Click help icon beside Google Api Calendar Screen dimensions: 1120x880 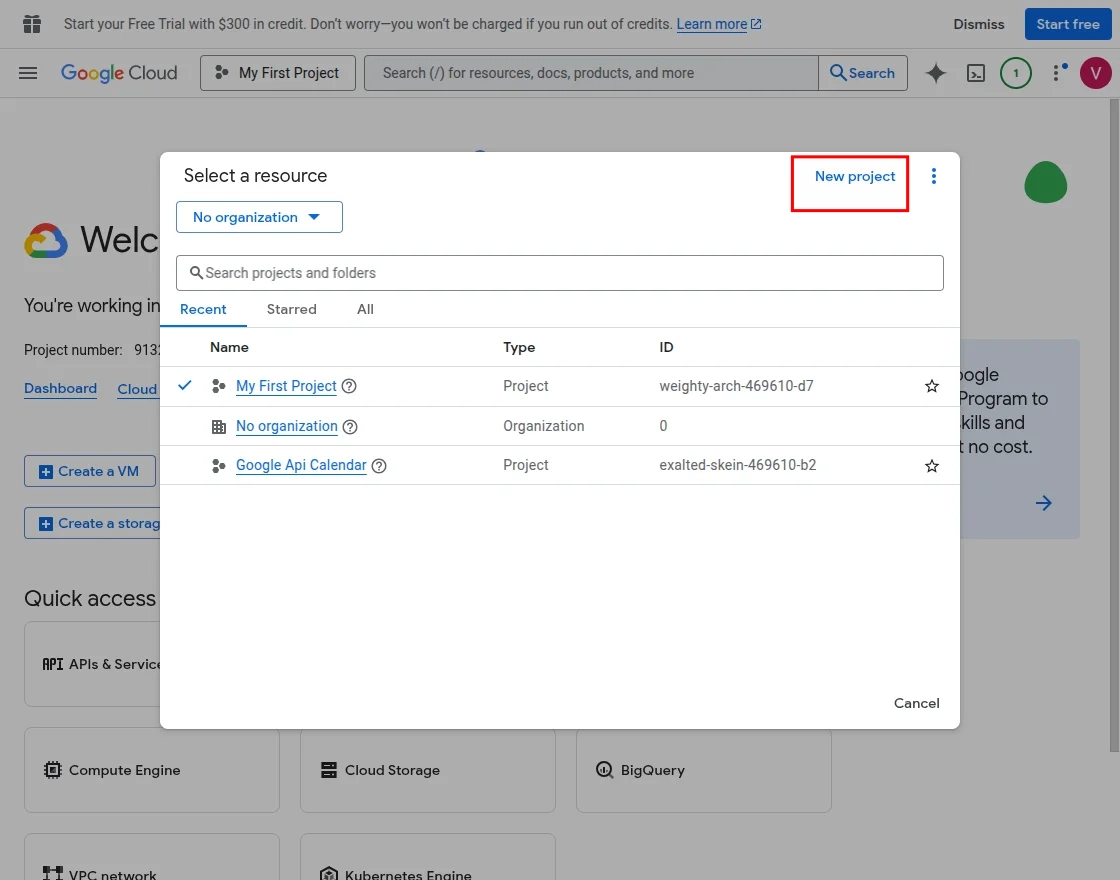coord(379,466)
